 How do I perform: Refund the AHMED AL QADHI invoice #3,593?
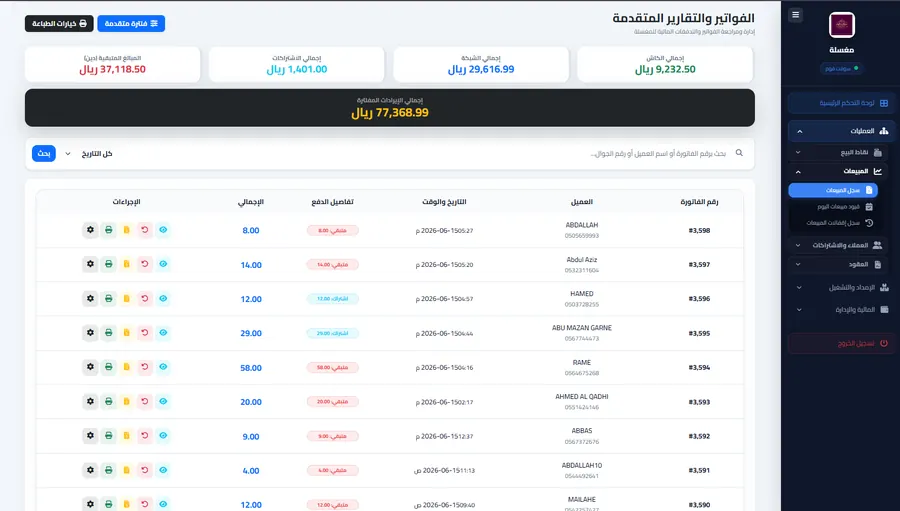[145, 401]
